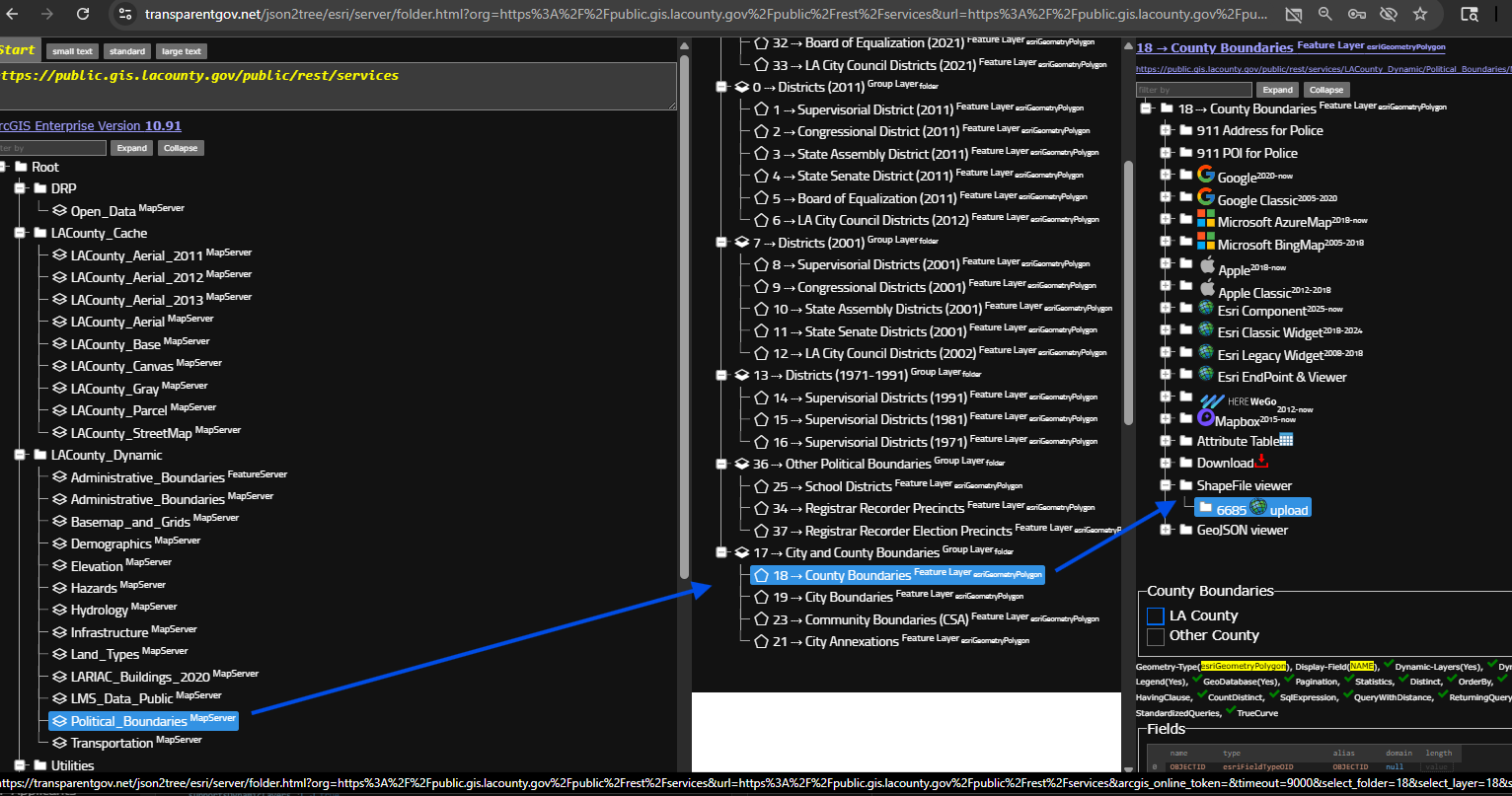
Task: Collapse the Districts (2001) group layer
Action: click(x=722, y=243)
